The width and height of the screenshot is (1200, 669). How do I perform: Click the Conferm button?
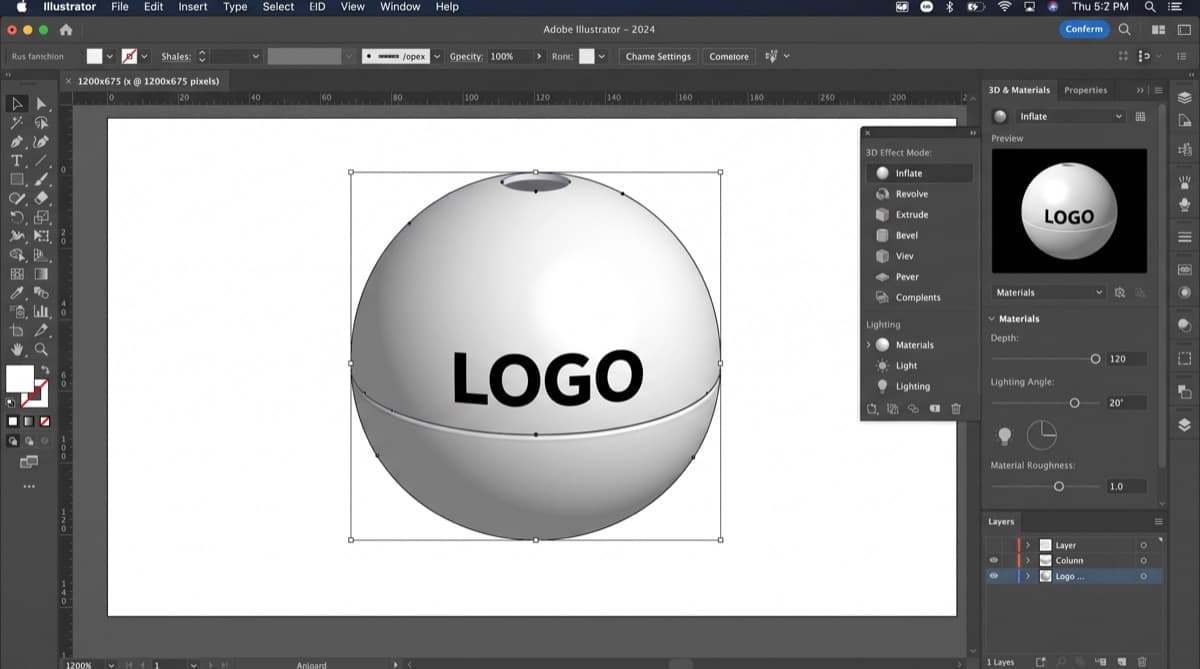coord(1084,29)
